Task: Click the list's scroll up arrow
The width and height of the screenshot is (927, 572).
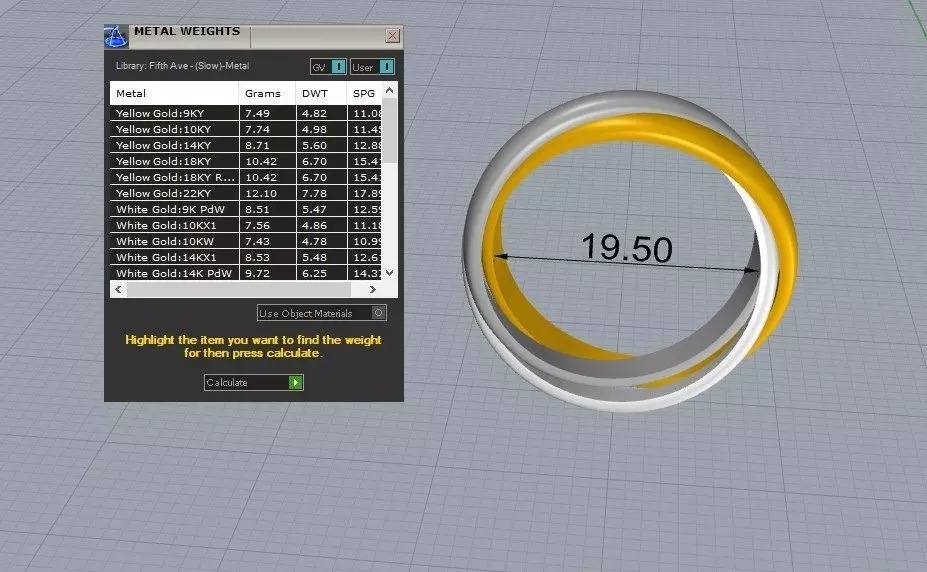Action: (x=389, y=90)
